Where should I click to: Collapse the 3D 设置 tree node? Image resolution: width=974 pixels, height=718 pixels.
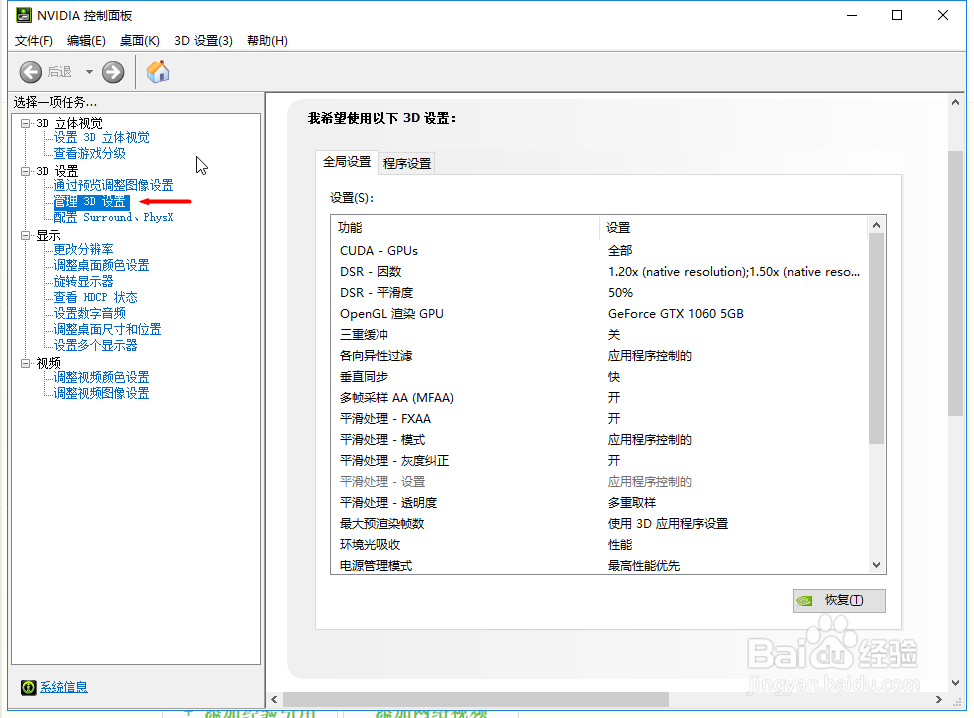pos(25,171)
